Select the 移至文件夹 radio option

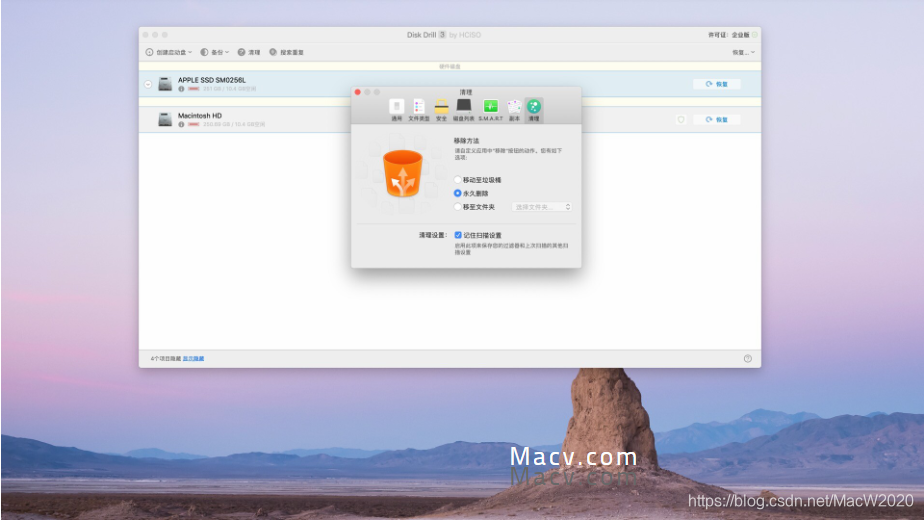457,206
